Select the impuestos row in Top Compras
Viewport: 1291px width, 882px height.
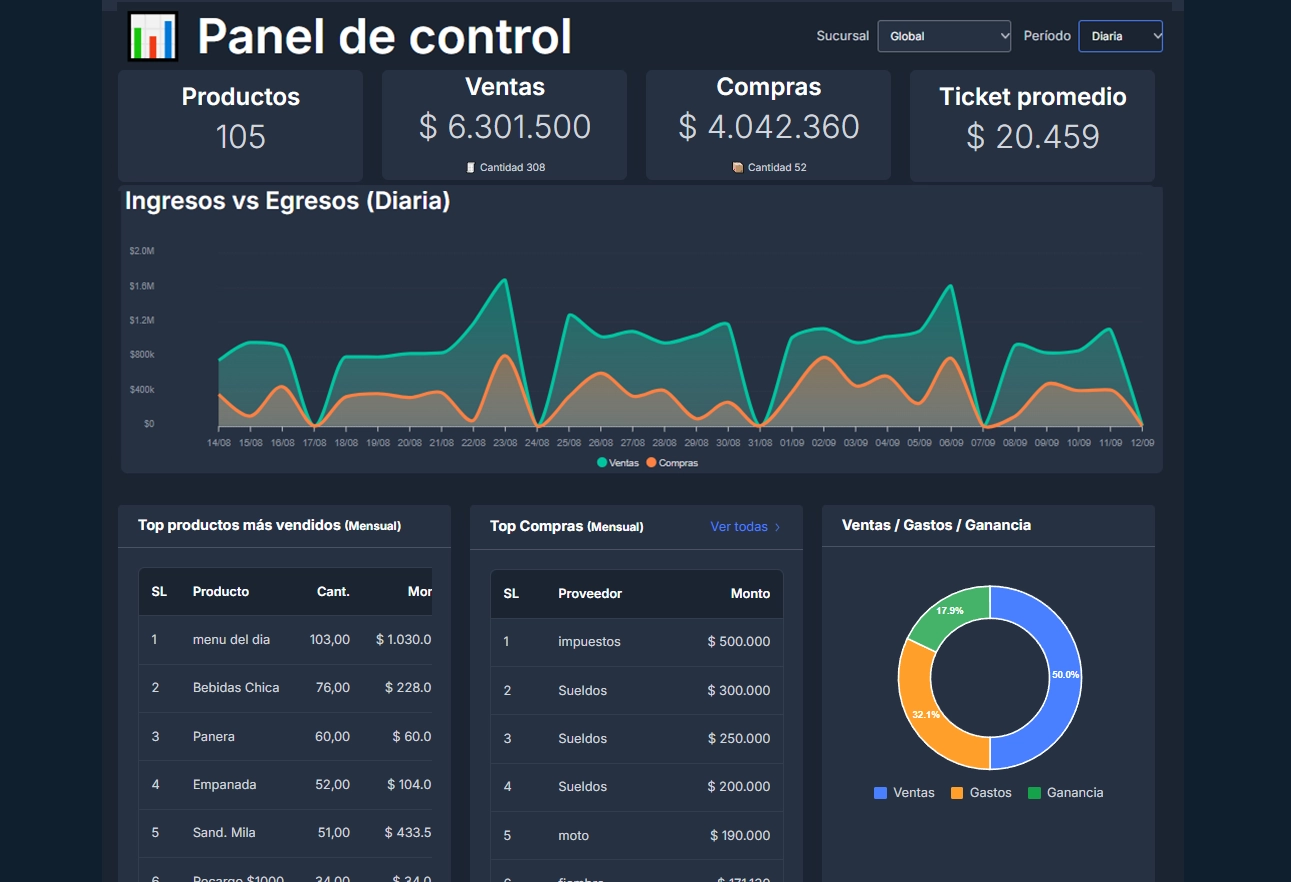589,642
